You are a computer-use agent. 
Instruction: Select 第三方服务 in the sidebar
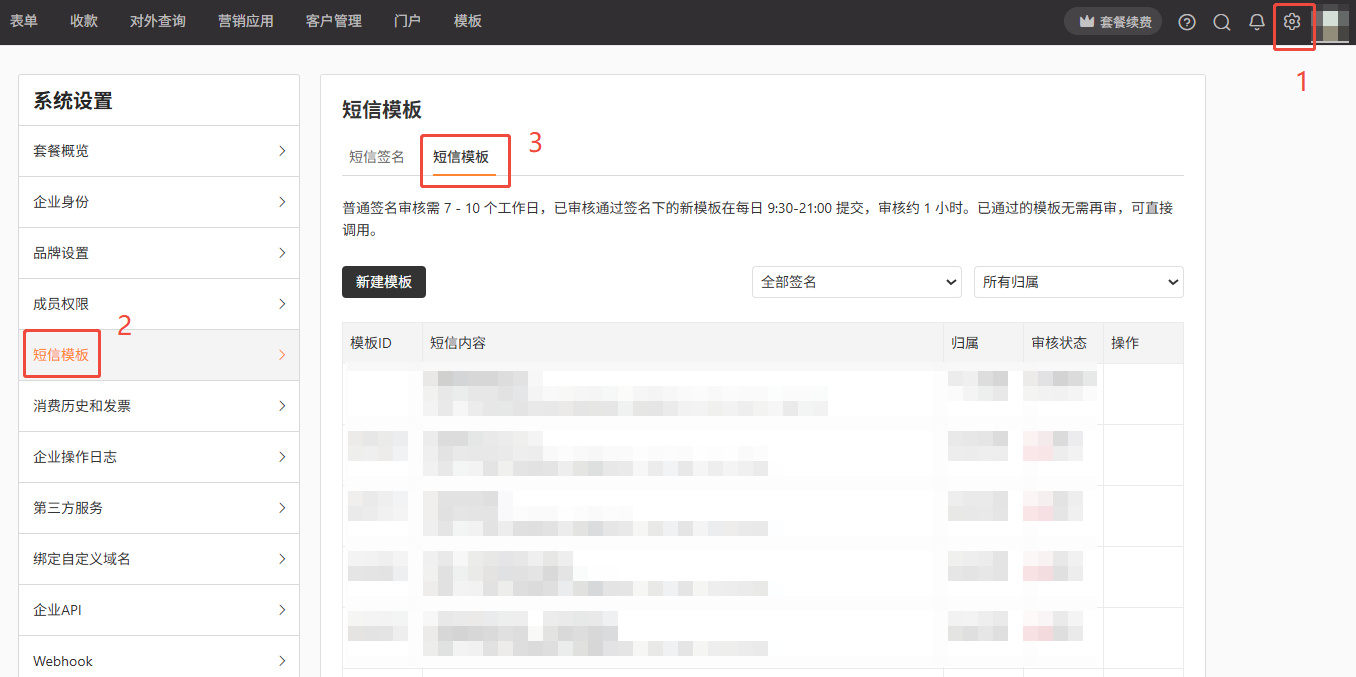pyautogui.click(x=159, y=508)
